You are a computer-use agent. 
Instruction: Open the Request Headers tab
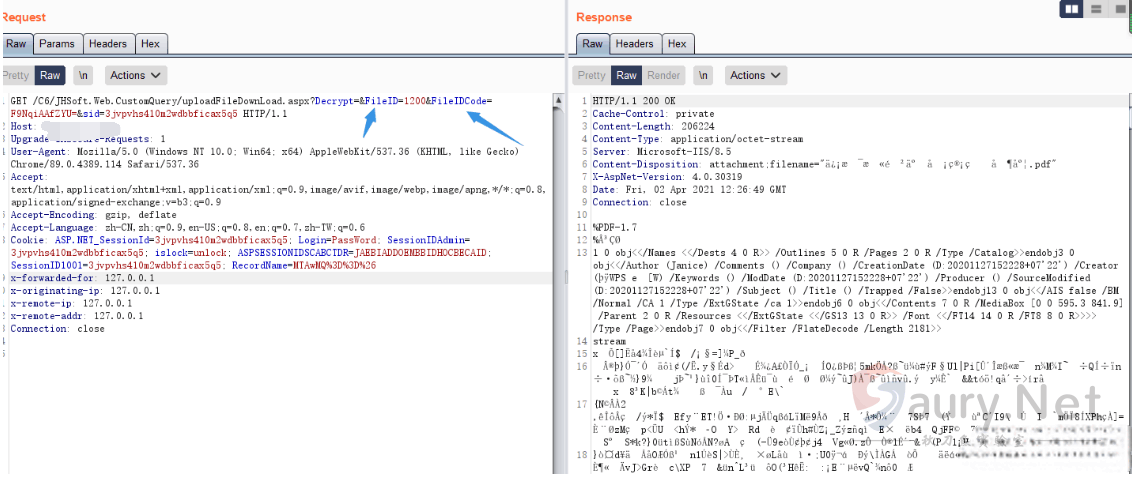[x=107, y=44]
